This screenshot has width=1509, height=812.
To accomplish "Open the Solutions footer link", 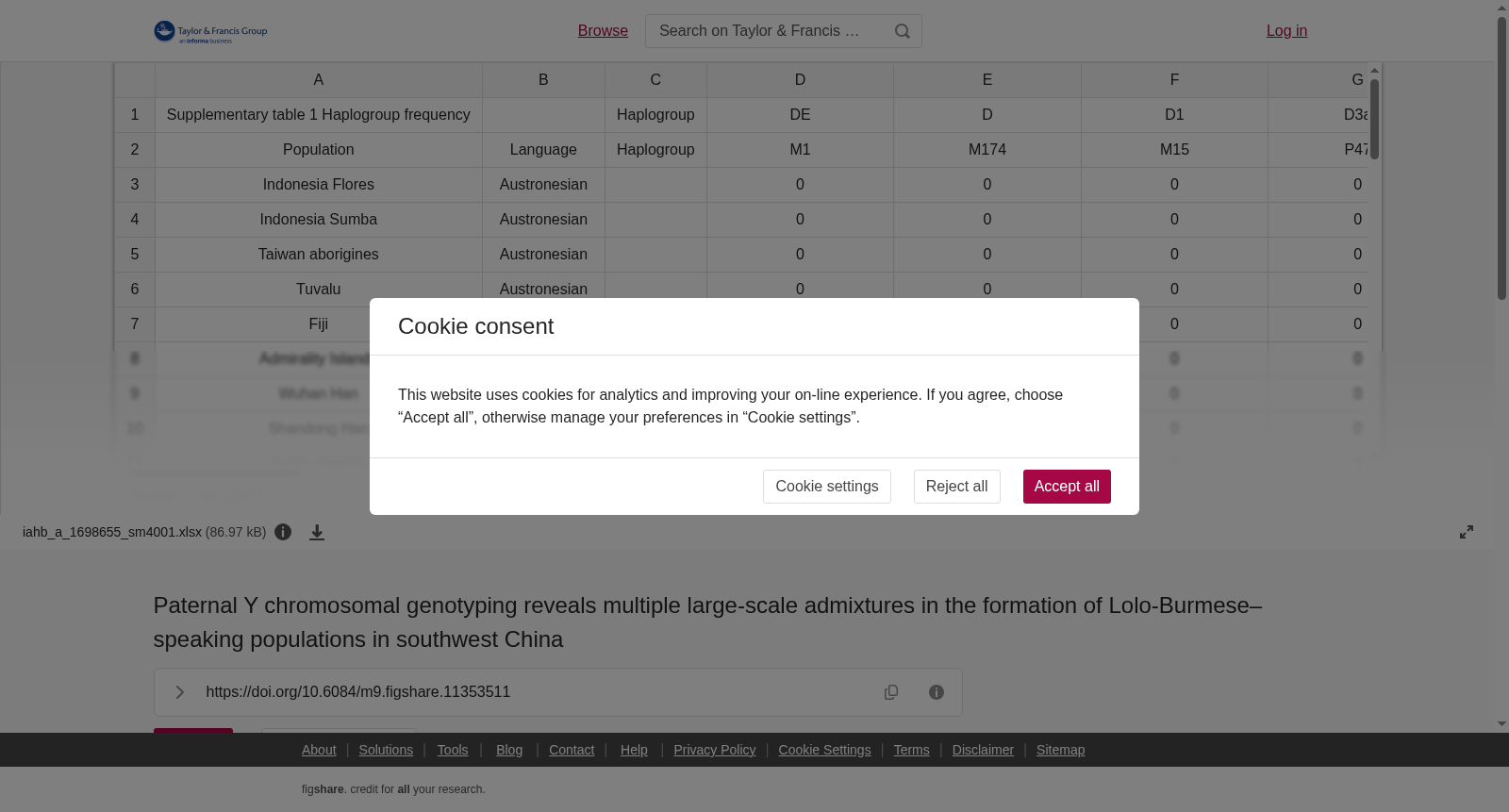I will click(386, 750).
